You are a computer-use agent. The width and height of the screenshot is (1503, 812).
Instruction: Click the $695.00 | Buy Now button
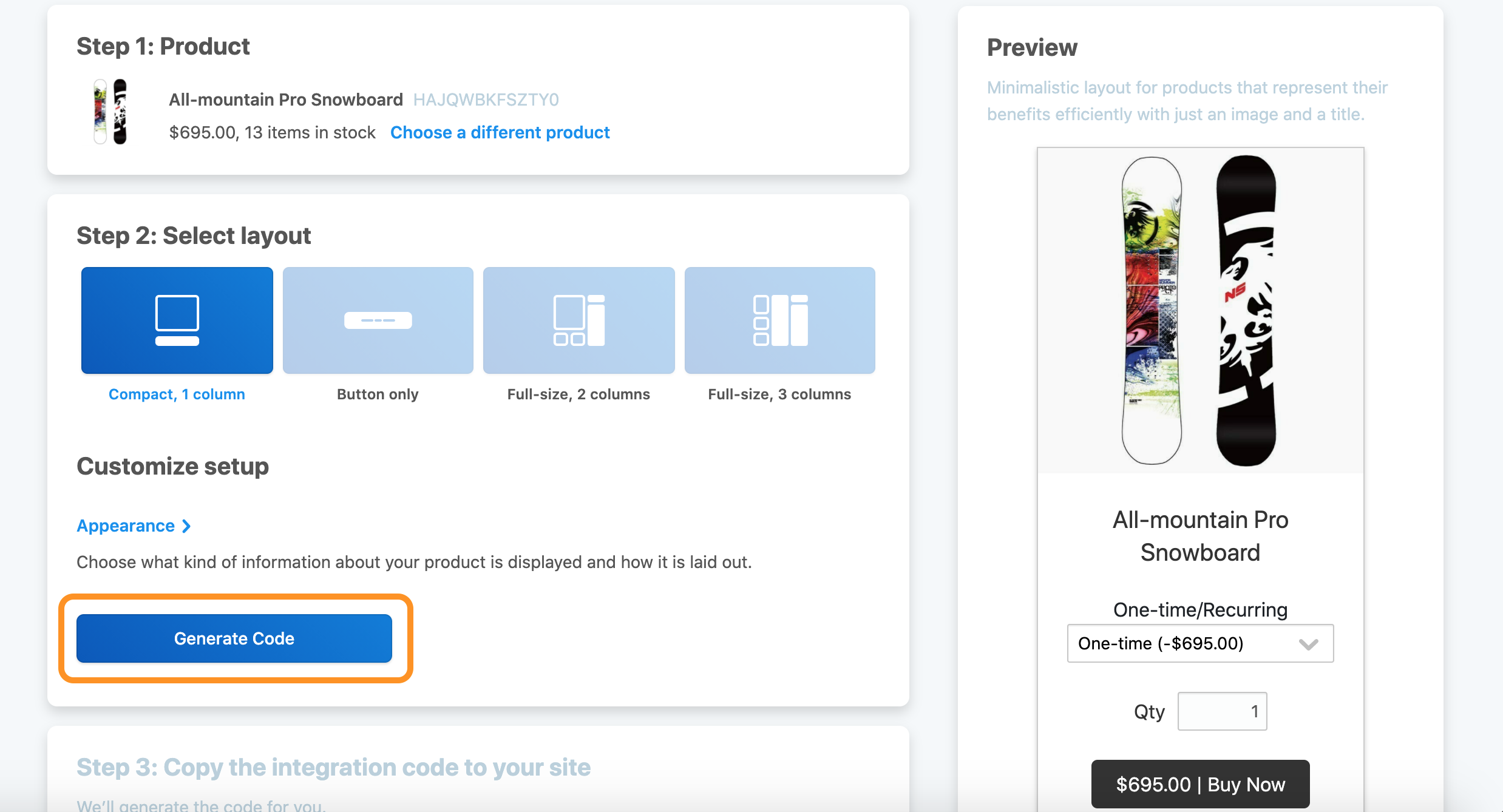point(1200,784)
